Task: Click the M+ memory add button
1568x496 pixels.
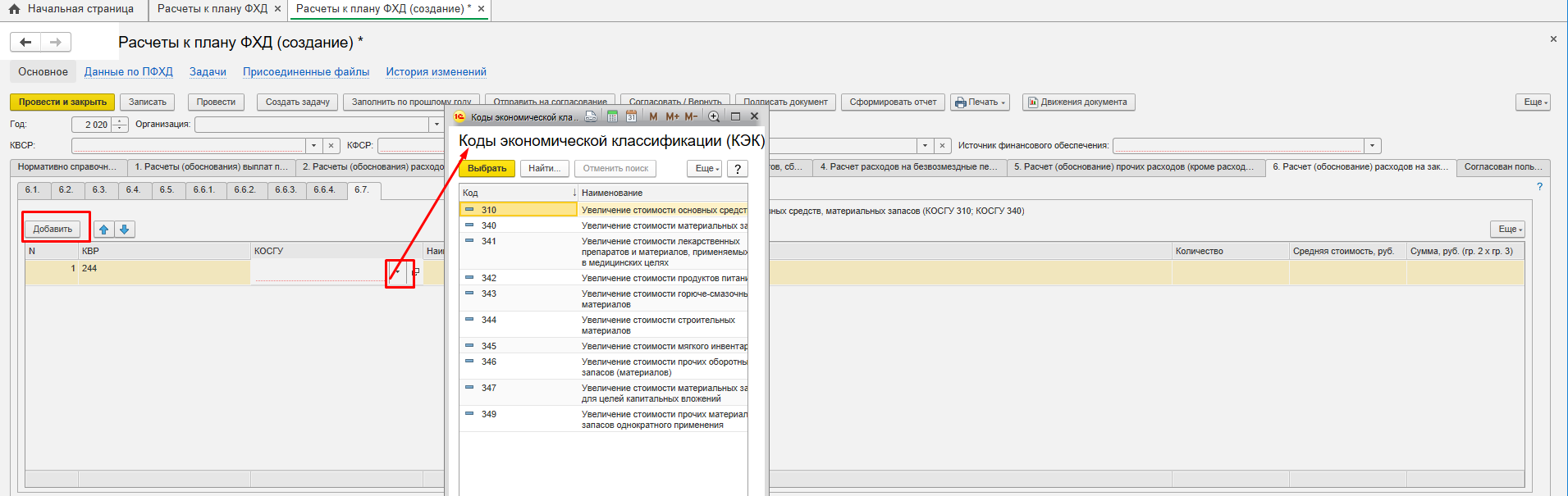Action: (x=672, y=116)
